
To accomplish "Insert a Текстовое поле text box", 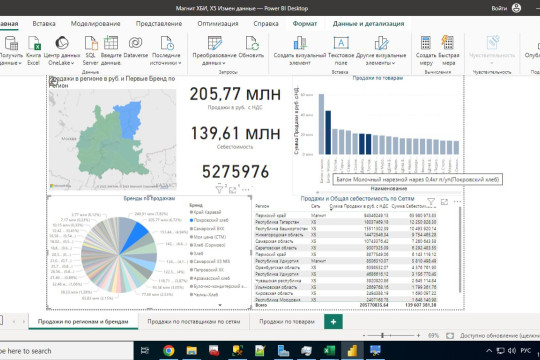I will point(341,43).
